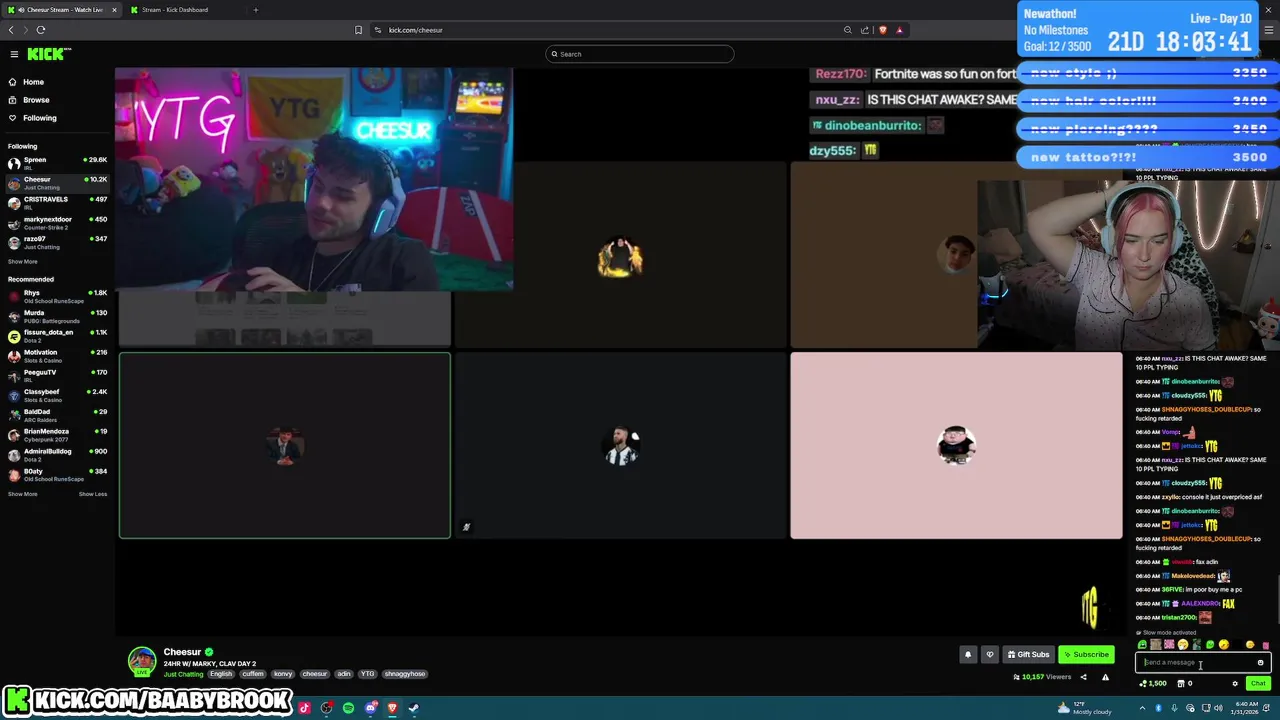The height and width of the screenshot is (720, 1280).
Task: Open the zoom magnifier icon in address bar
Action: (848, 30)
